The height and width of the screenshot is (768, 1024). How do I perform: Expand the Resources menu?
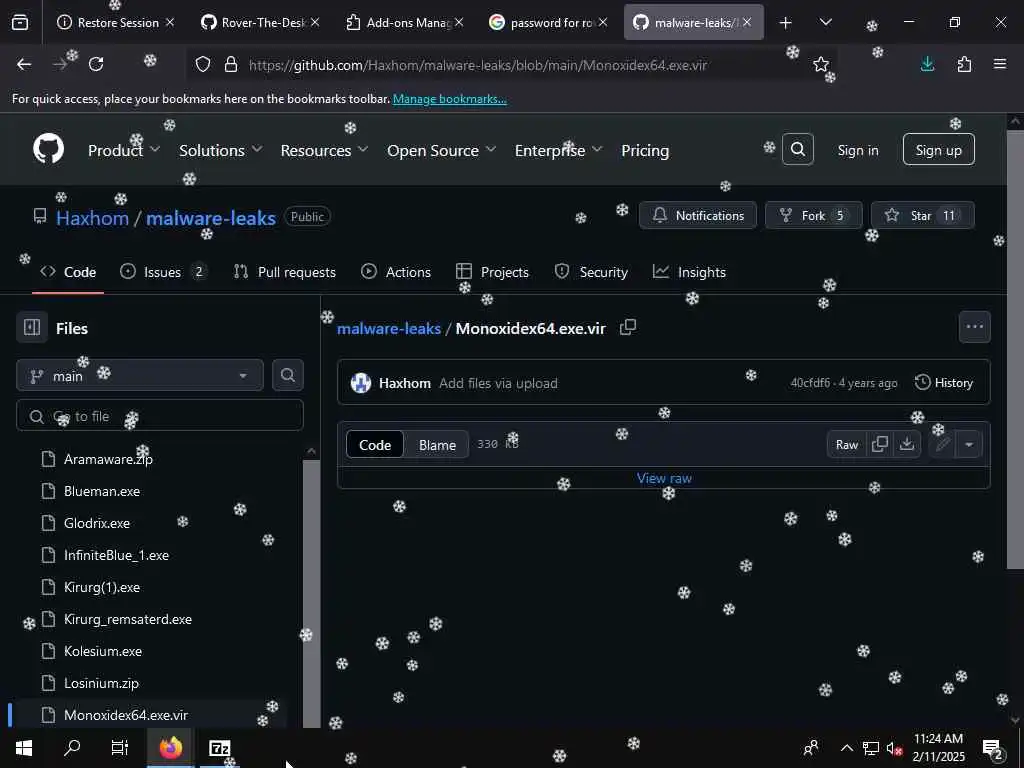(x=324, y=150)
